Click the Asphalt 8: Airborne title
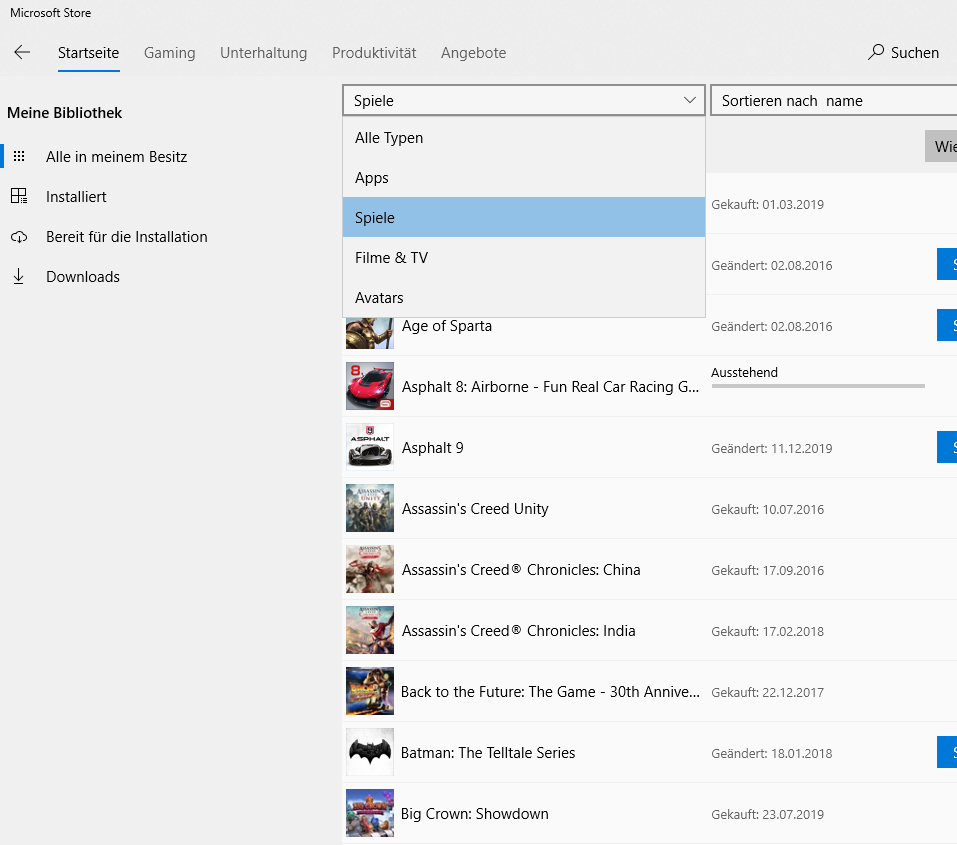957x845 pixels. [x=550, y=387]
